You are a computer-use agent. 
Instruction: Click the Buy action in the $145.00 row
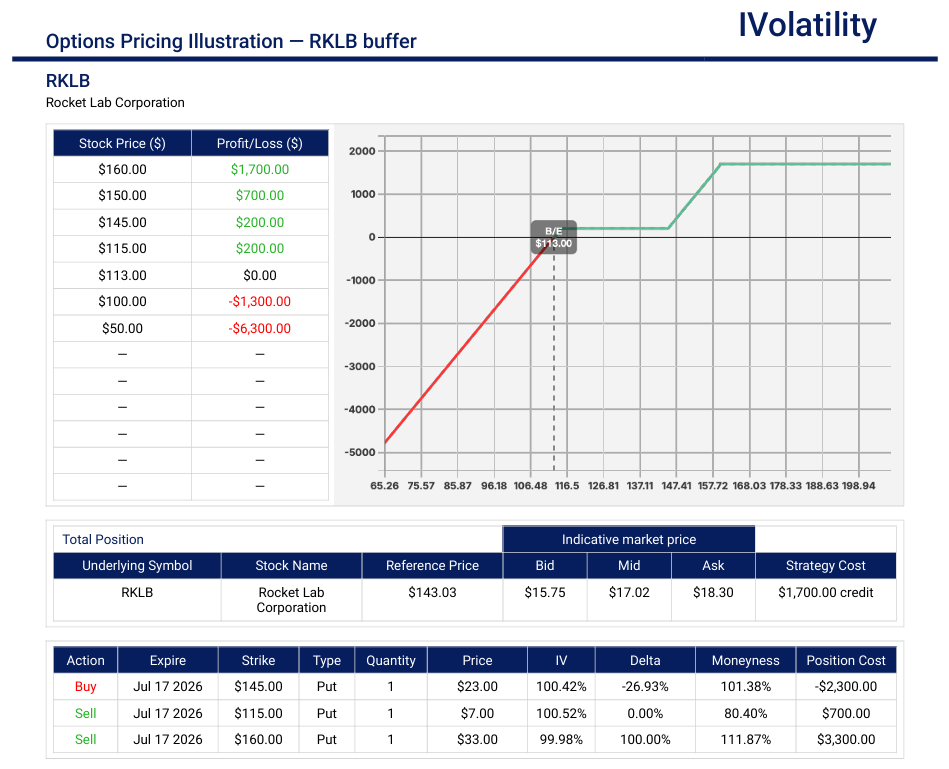click(85, 687)
